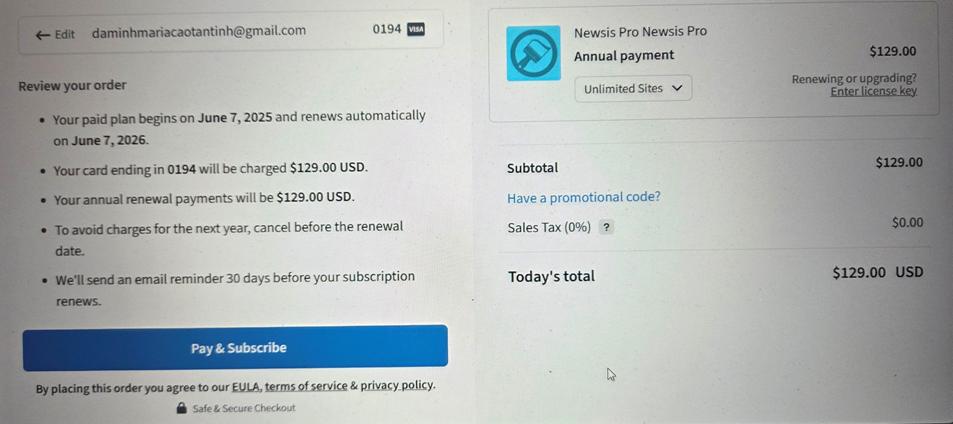The image size is (953, 424).
Task: Click the Enter license key link
Action: pos(873,92)
